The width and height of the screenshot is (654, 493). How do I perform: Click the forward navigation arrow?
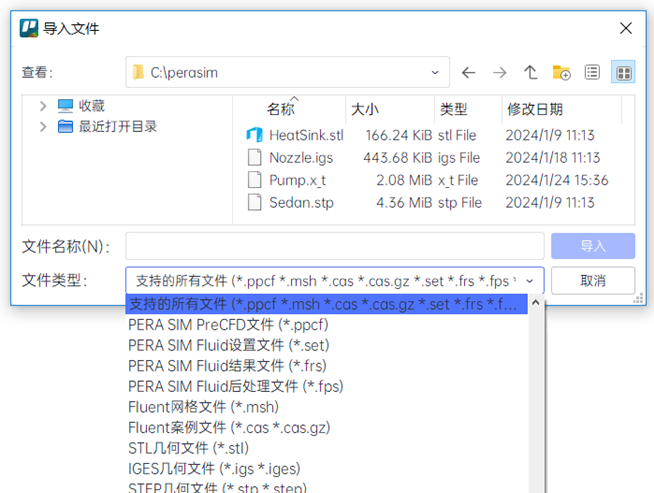pos(500,73)
